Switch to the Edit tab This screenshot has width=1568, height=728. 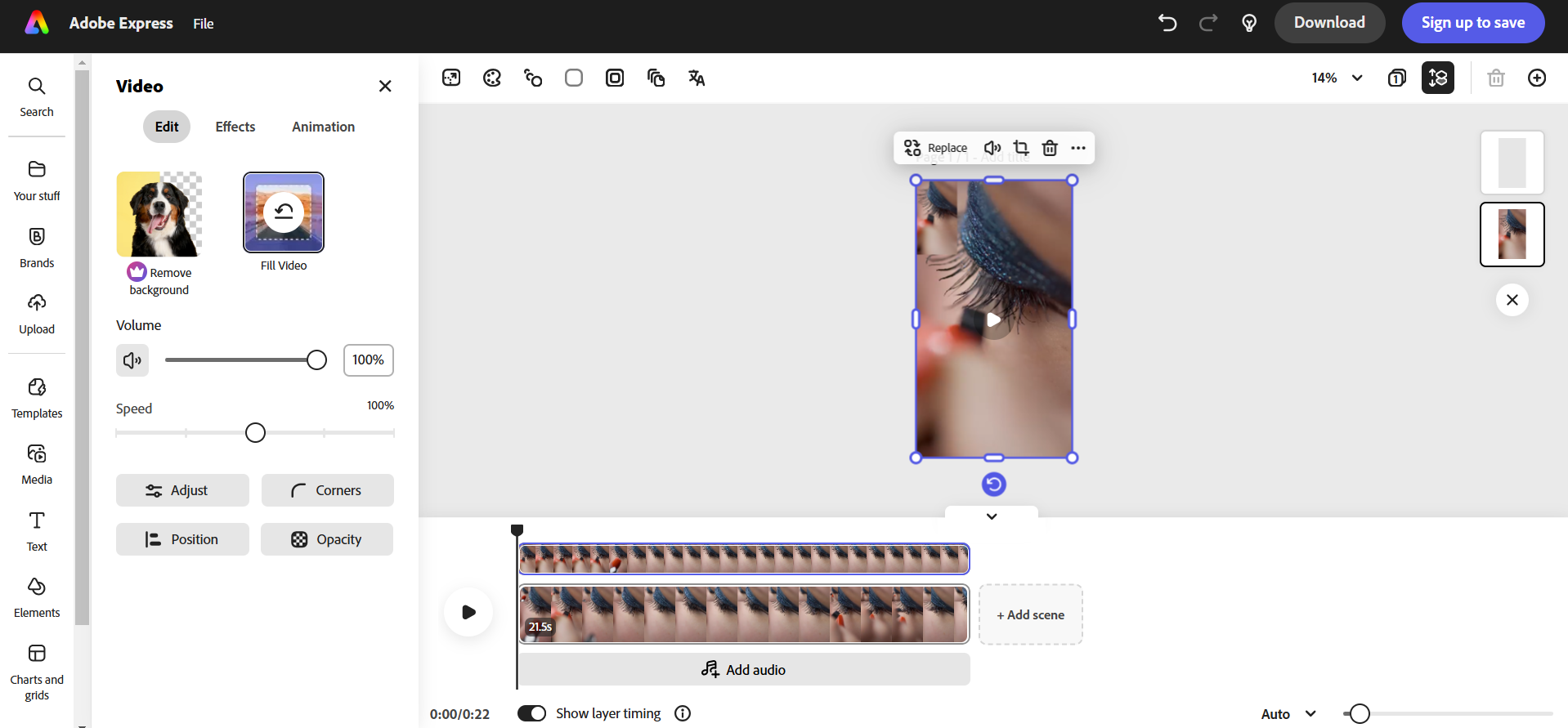point(167,127)
